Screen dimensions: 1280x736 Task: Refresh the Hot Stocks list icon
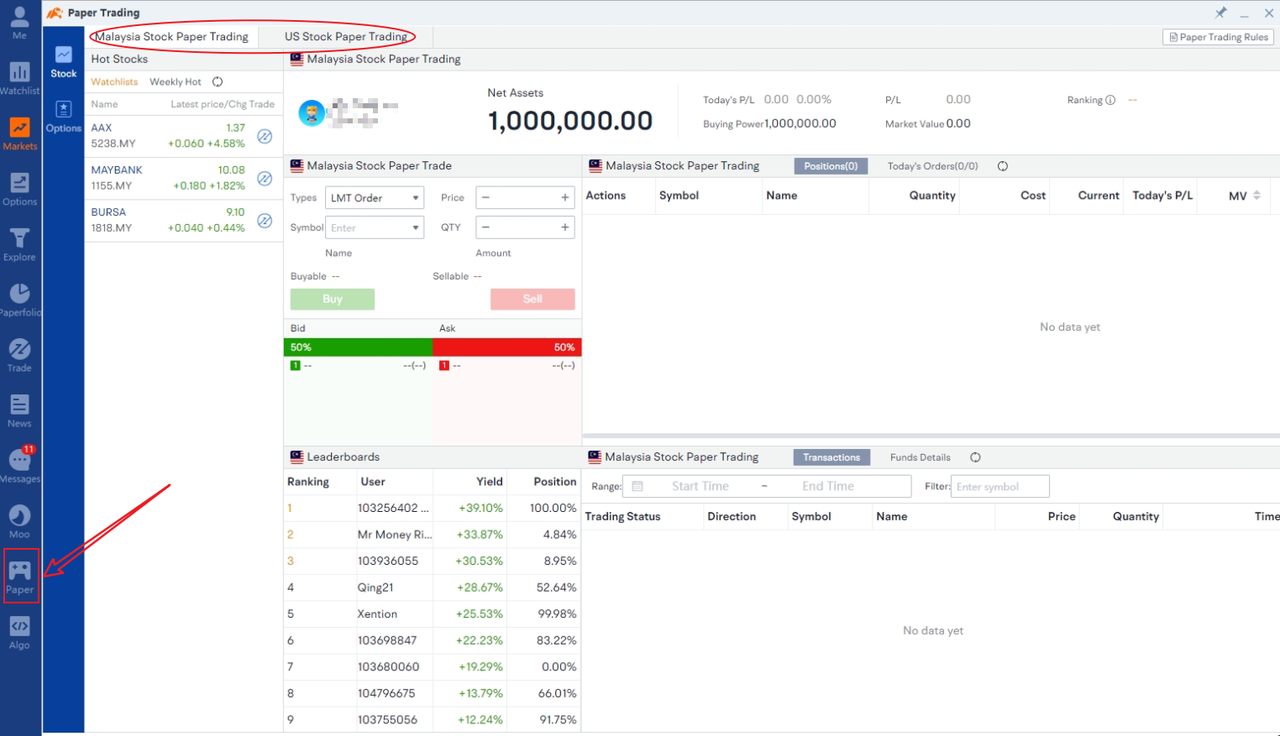(217, 82)
